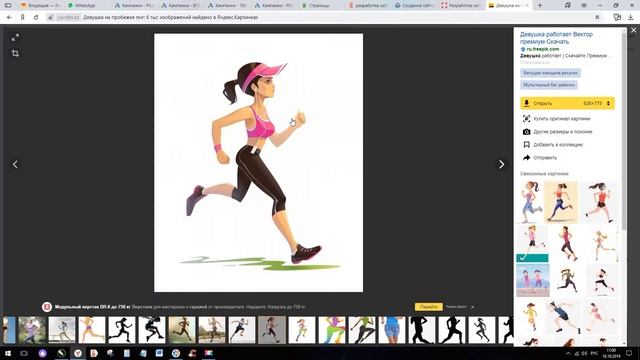Switch to the Входящие mail tab
The width and height of the screenshot is (640, 360).
point(39,6)
